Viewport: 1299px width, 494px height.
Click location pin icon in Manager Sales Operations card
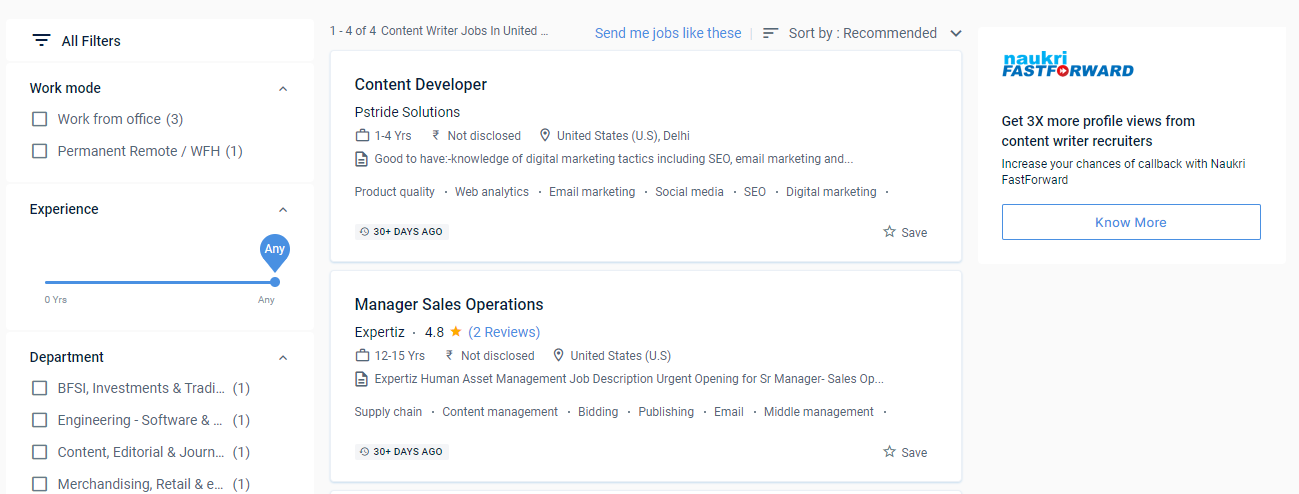click(x=559, y=355)
